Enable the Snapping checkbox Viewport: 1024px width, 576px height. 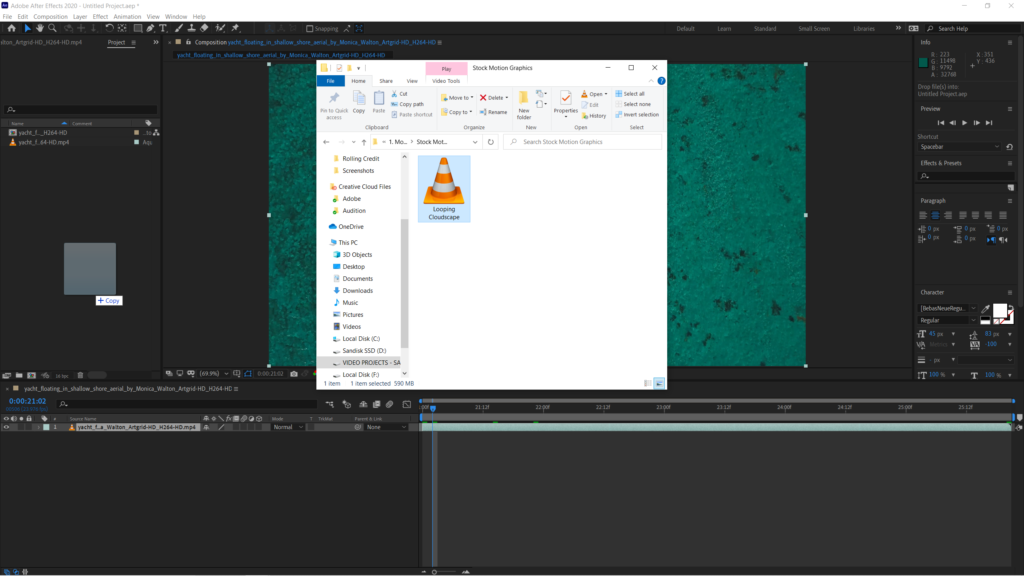(x=307, y=28)
